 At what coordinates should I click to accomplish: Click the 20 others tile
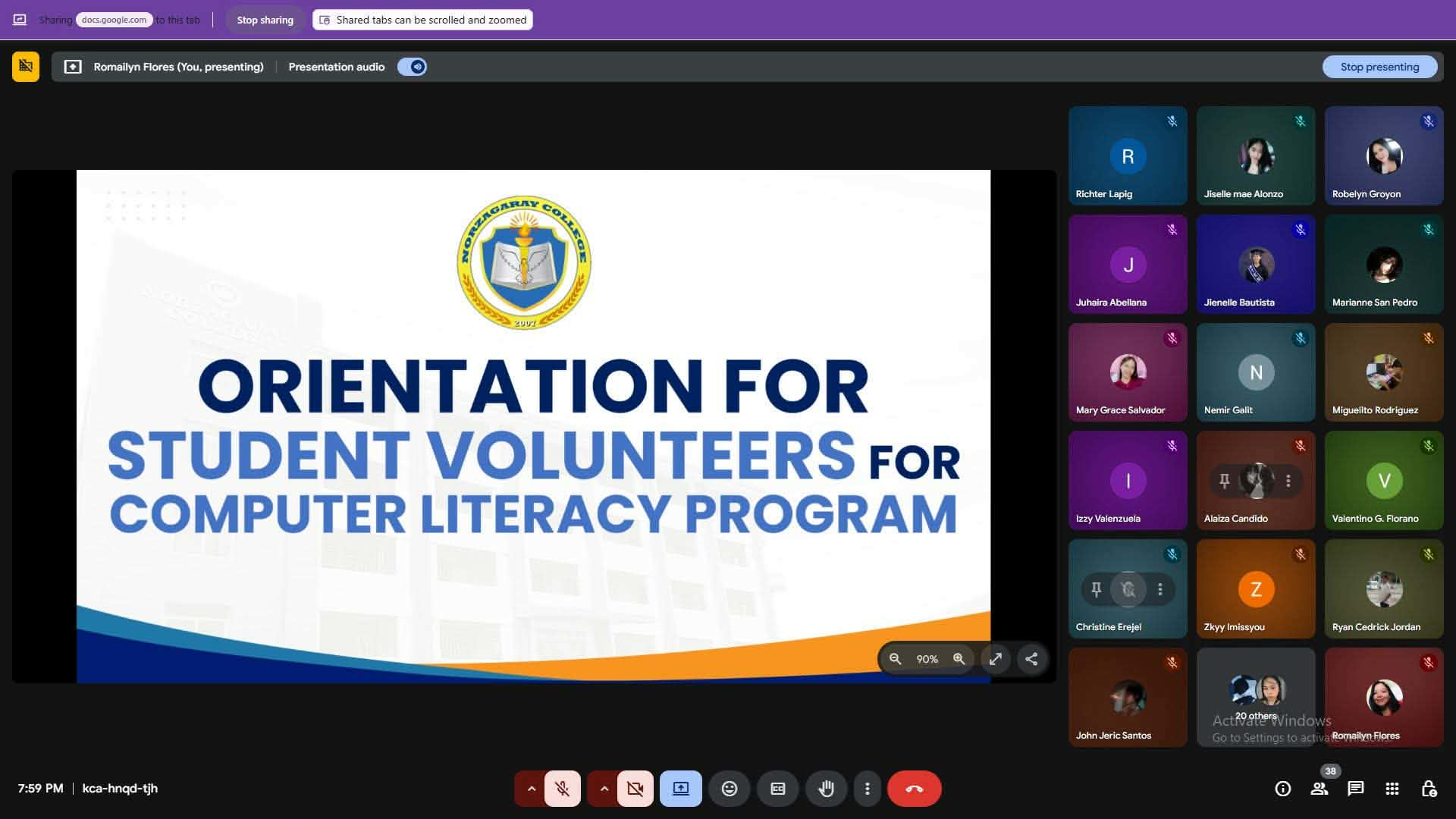click(x=1256, y=697)
